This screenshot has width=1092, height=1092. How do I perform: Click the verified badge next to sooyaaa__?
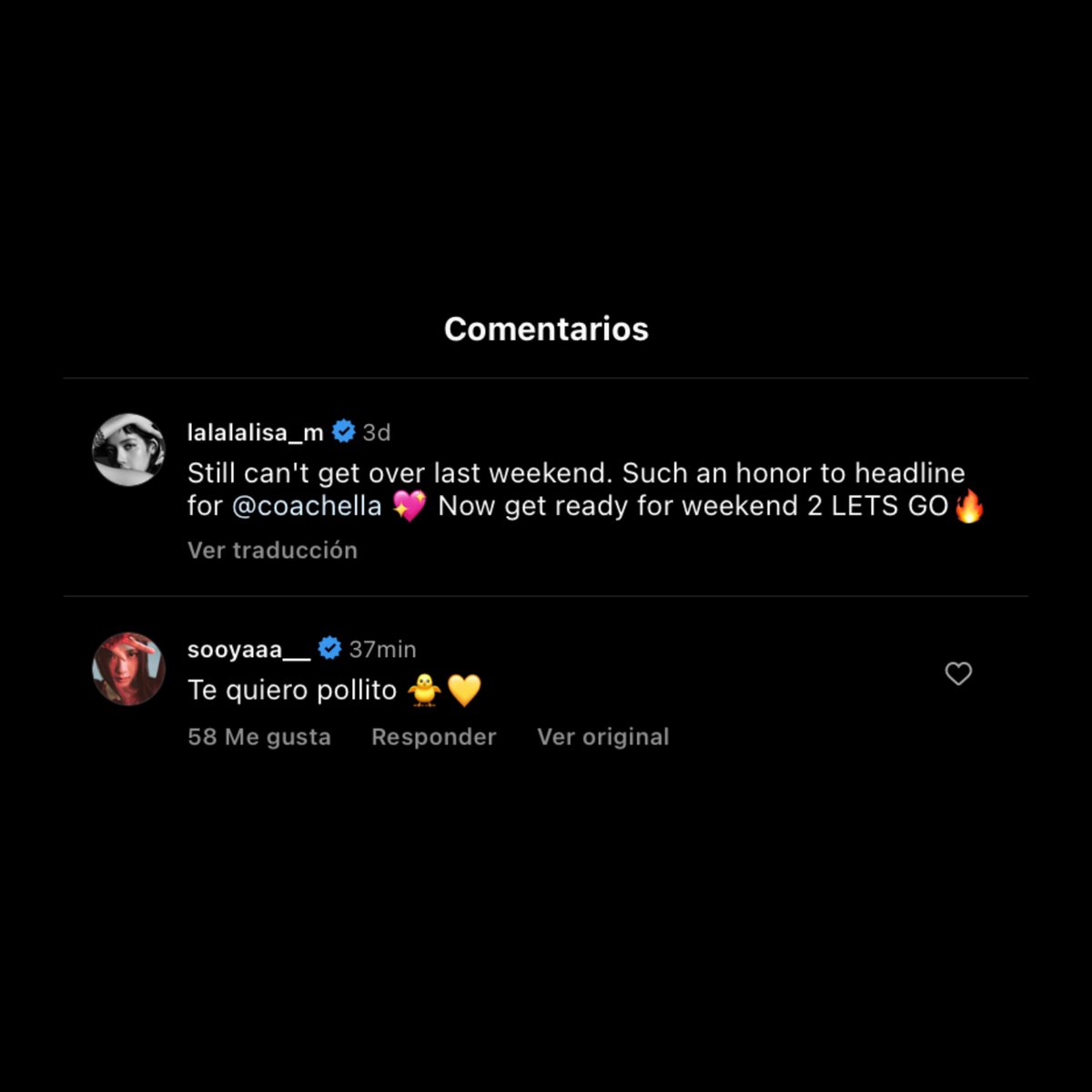coord(329,649)
